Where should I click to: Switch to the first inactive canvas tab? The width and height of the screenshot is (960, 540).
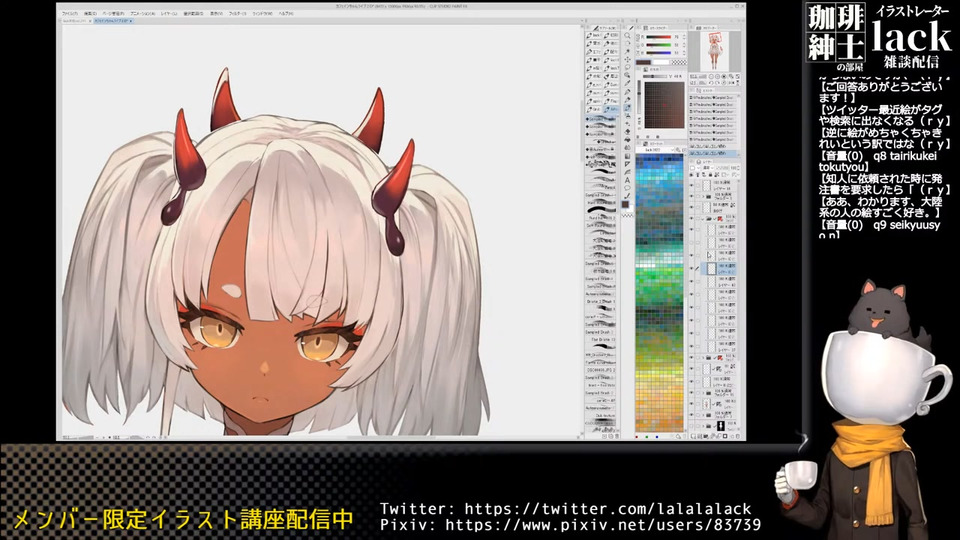click(73, 21)
